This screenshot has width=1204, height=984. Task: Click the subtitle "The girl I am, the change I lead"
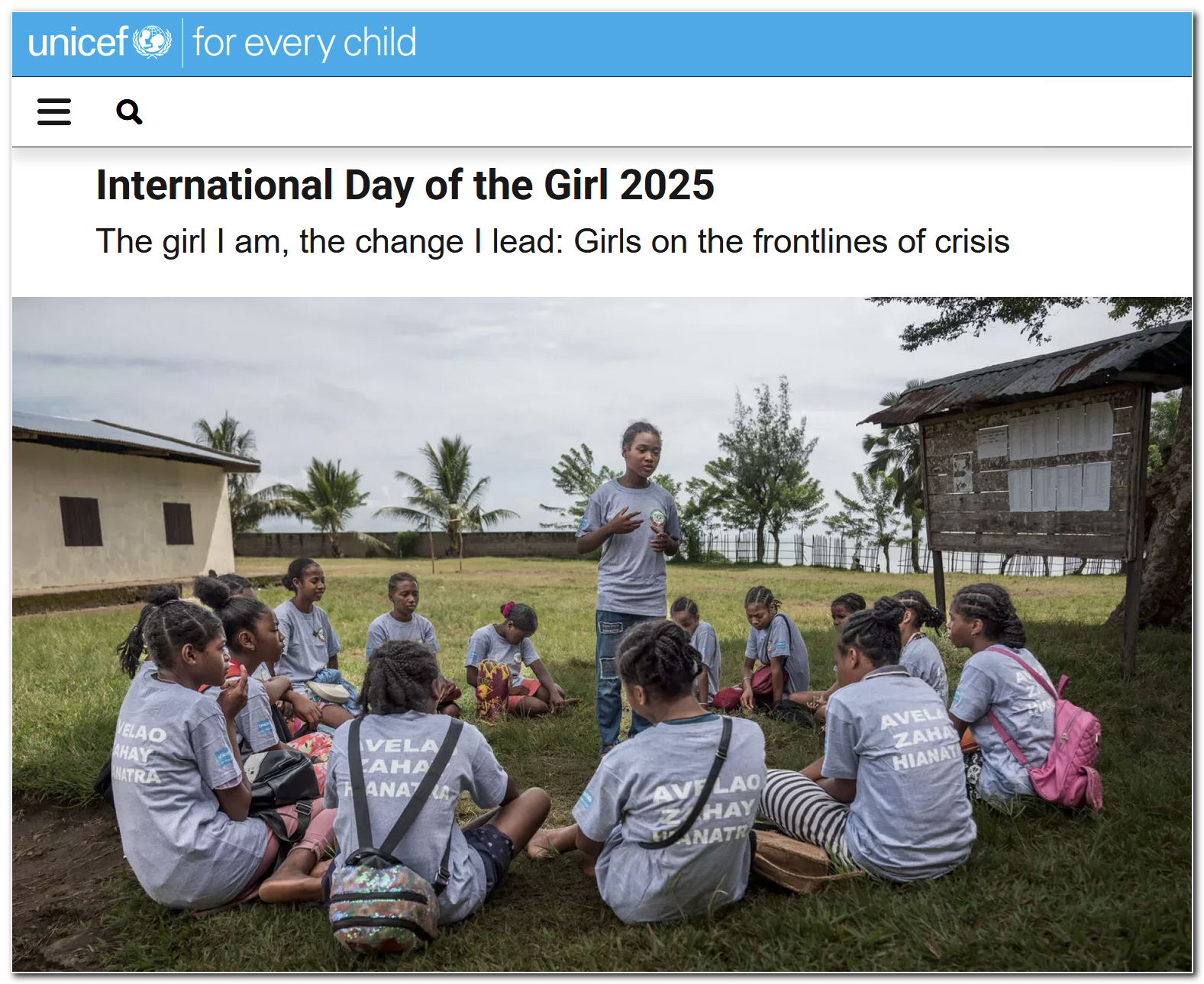[x=328, y=242]
